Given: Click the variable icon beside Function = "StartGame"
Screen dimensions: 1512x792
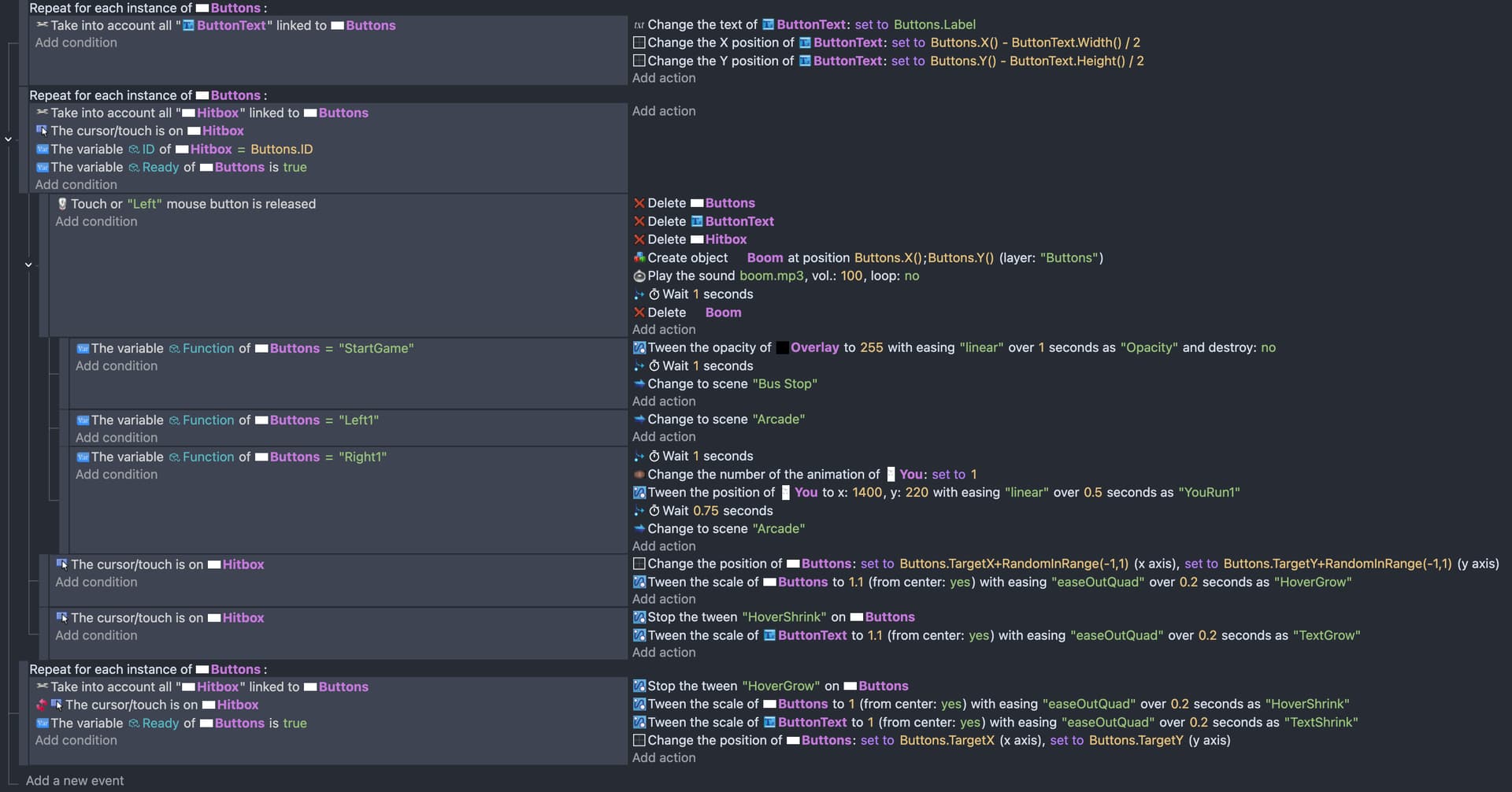Looking at the screenshot, I should click(83, 348).
